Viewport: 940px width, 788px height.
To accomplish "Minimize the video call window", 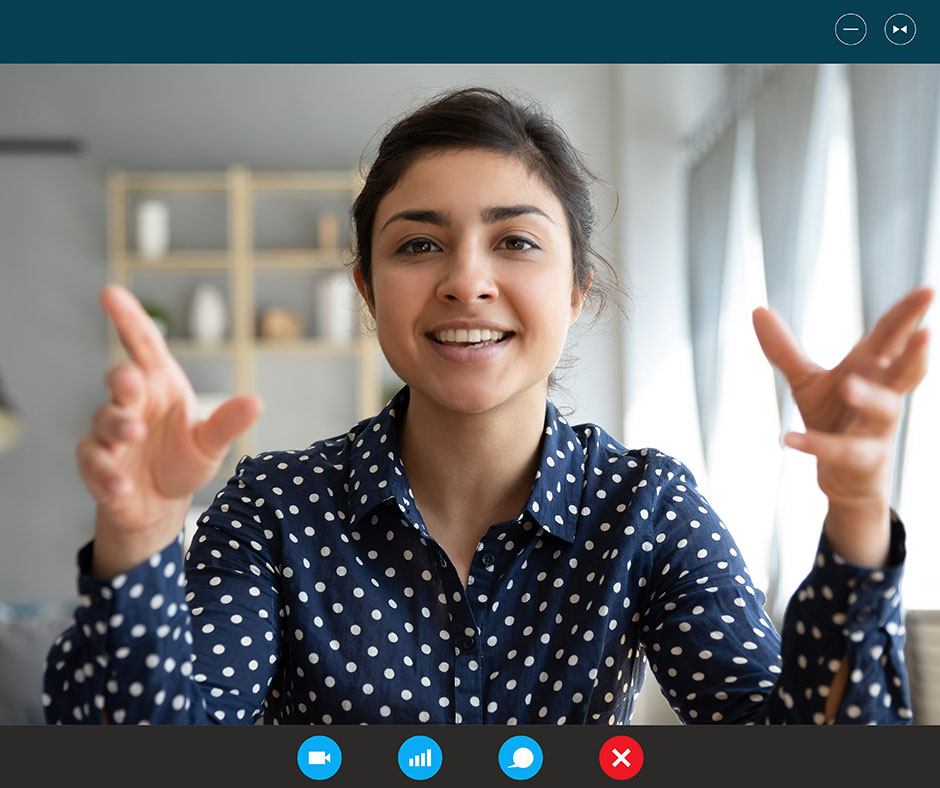I will click(x=851, y=29).
